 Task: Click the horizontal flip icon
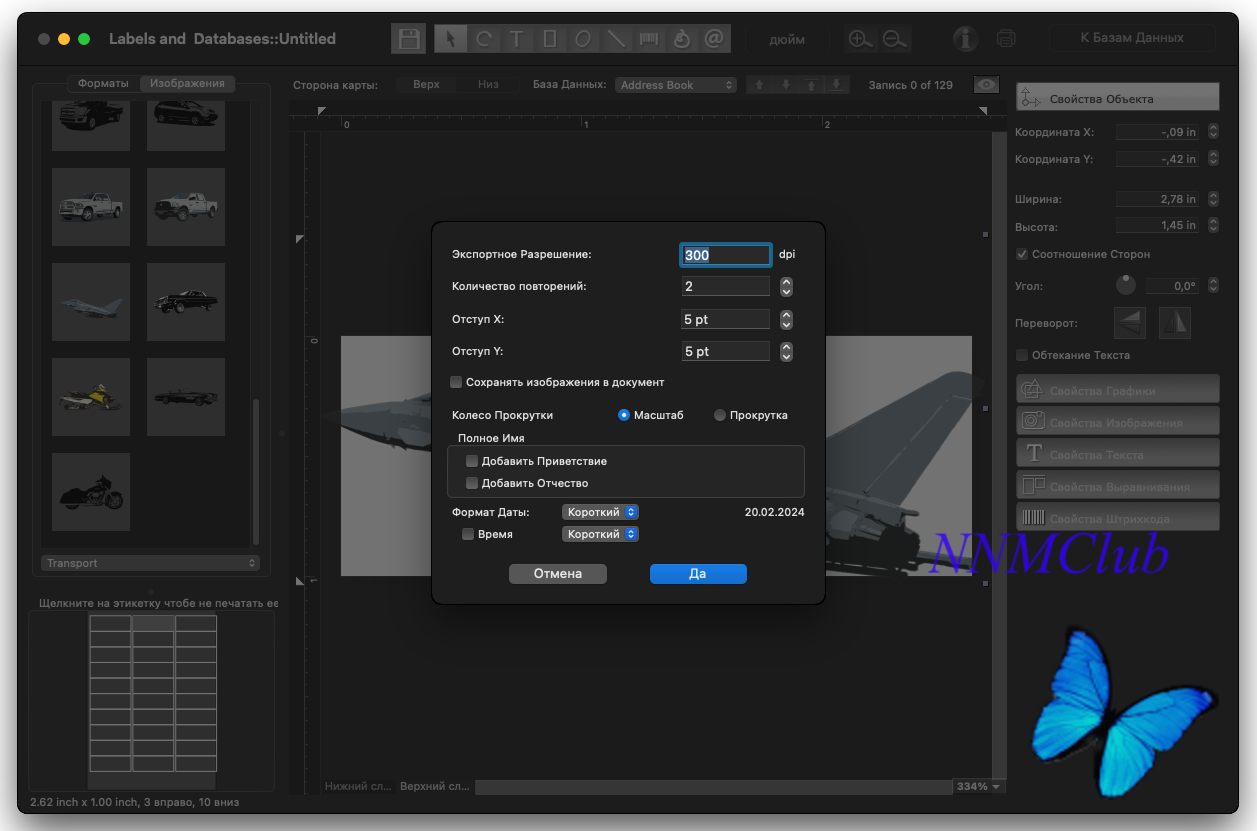pos(1130,322)
